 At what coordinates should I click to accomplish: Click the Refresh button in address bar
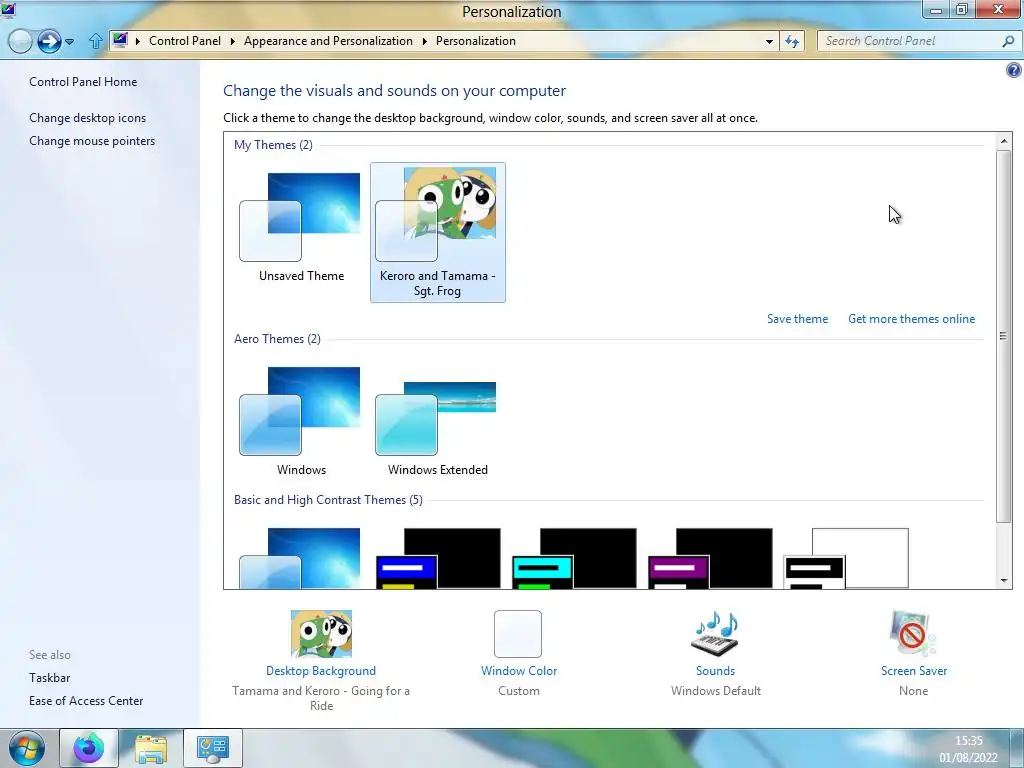[x=792, y=41]
